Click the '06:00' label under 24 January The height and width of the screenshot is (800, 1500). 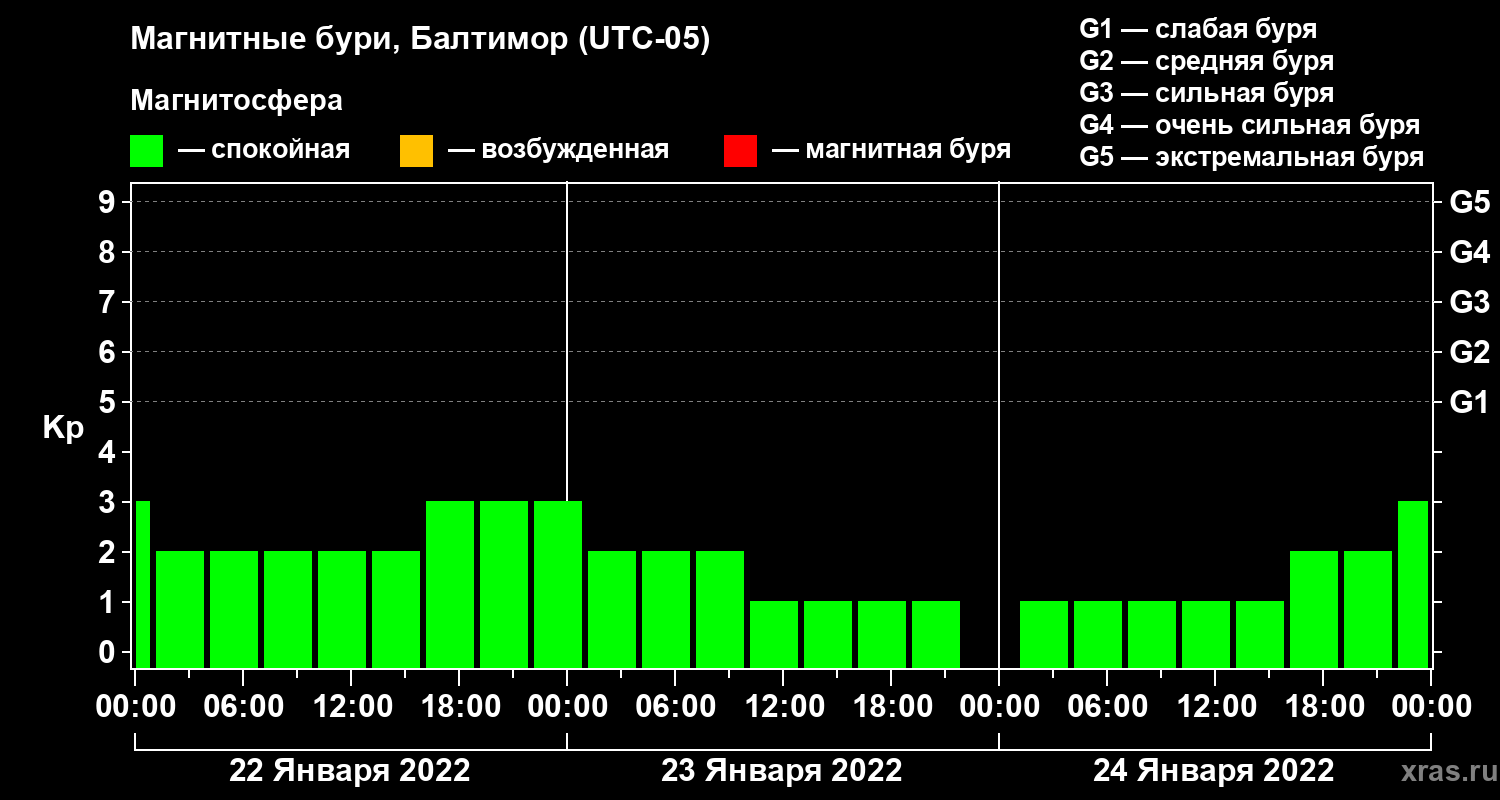[1107, 707]
